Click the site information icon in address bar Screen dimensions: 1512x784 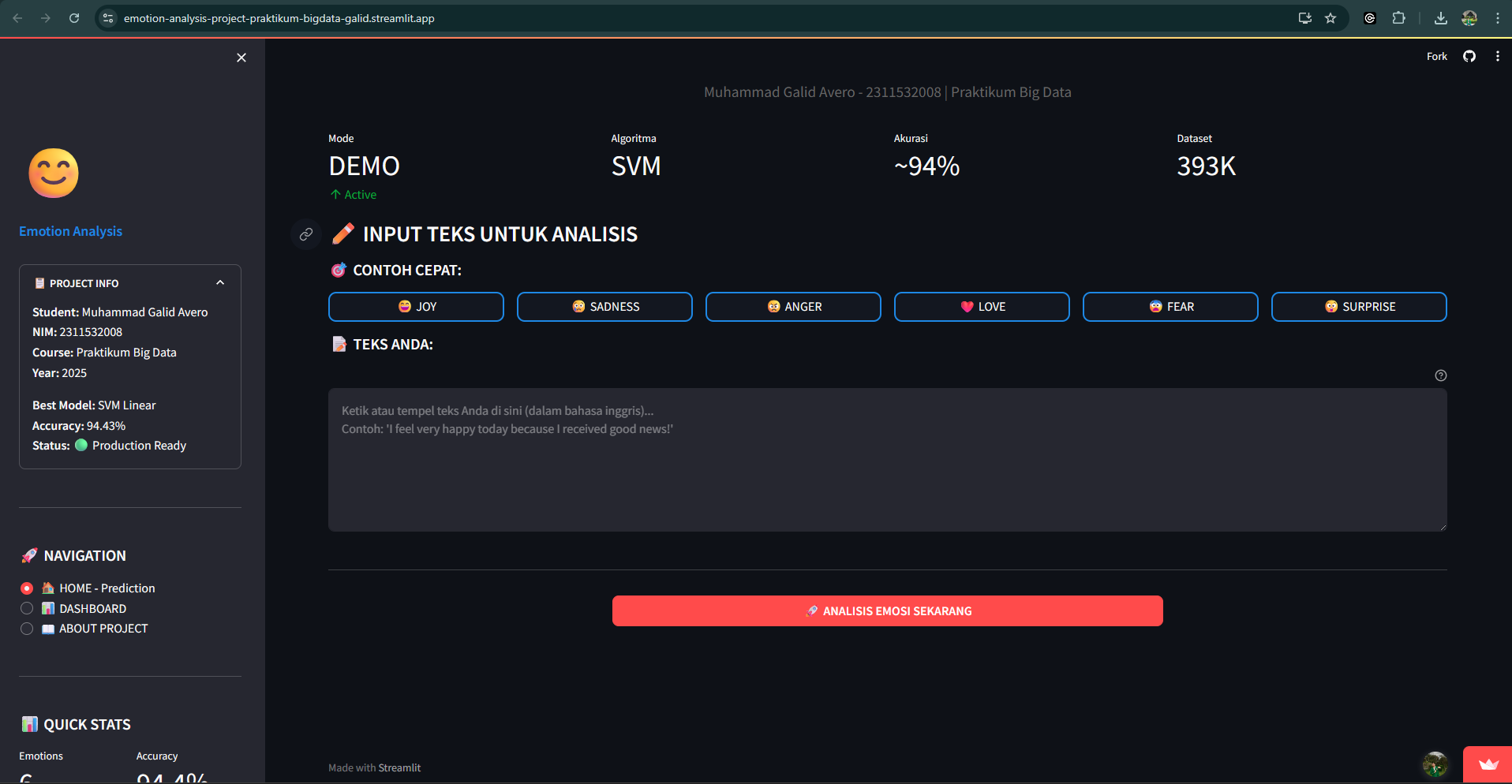pos(108,18)
